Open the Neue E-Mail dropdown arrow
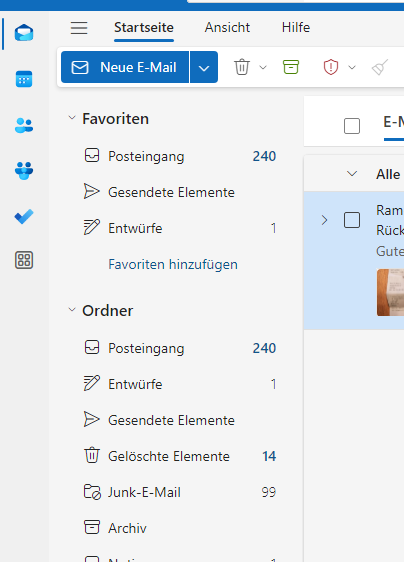Viewport: 404px width, 562px height. click(x=204, y=67)
